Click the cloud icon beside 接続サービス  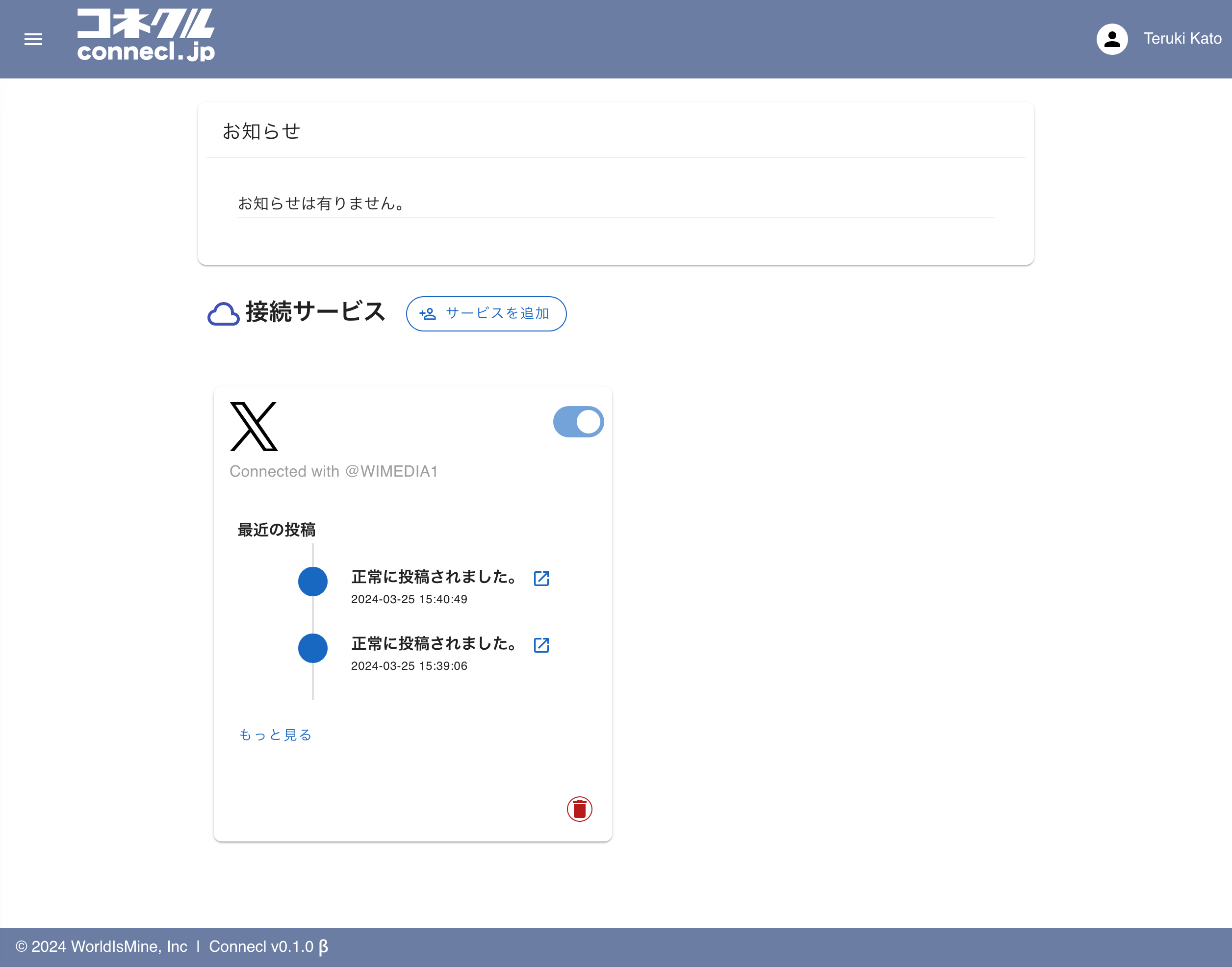(x=223, y=314)
